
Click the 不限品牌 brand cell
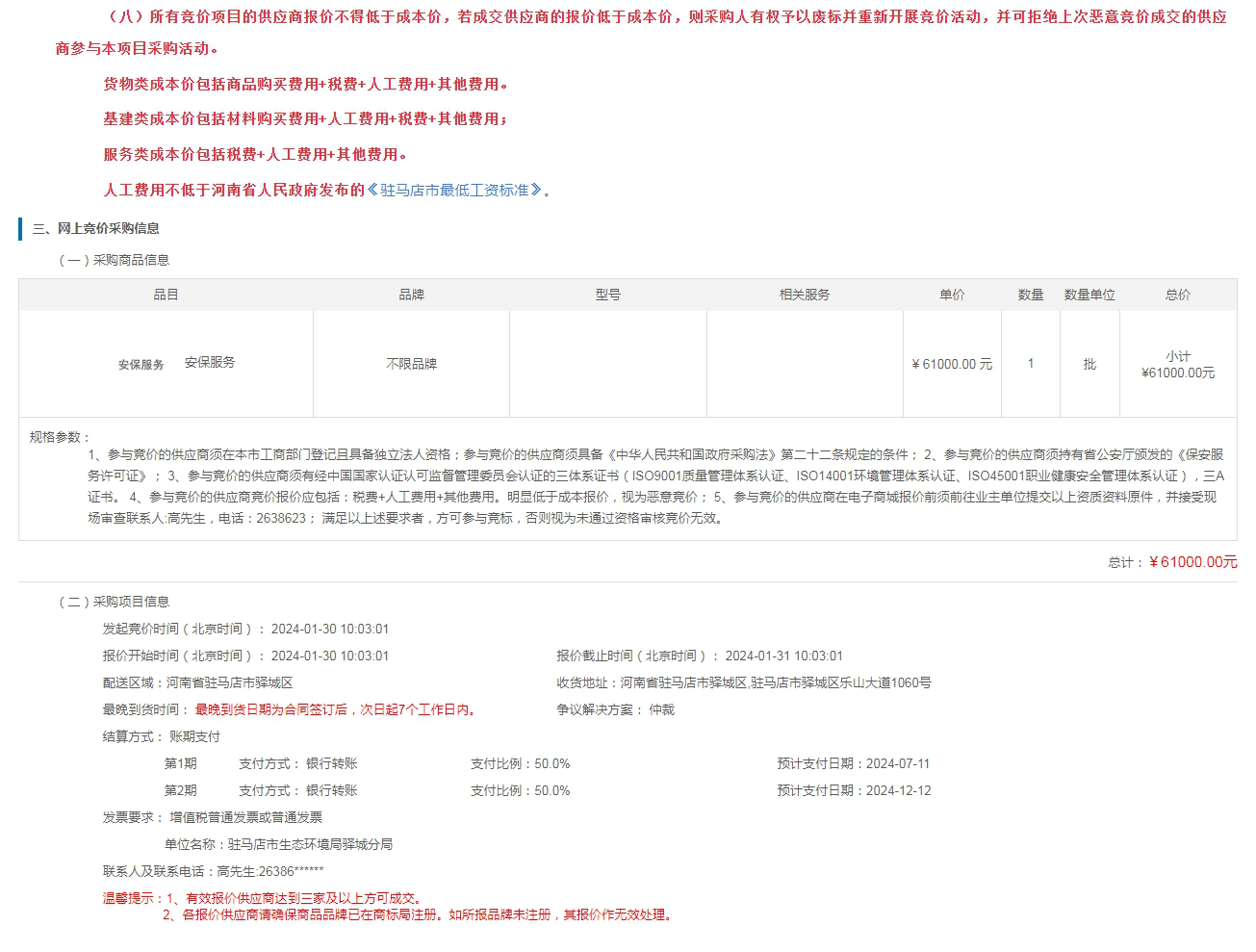[411, 364]
